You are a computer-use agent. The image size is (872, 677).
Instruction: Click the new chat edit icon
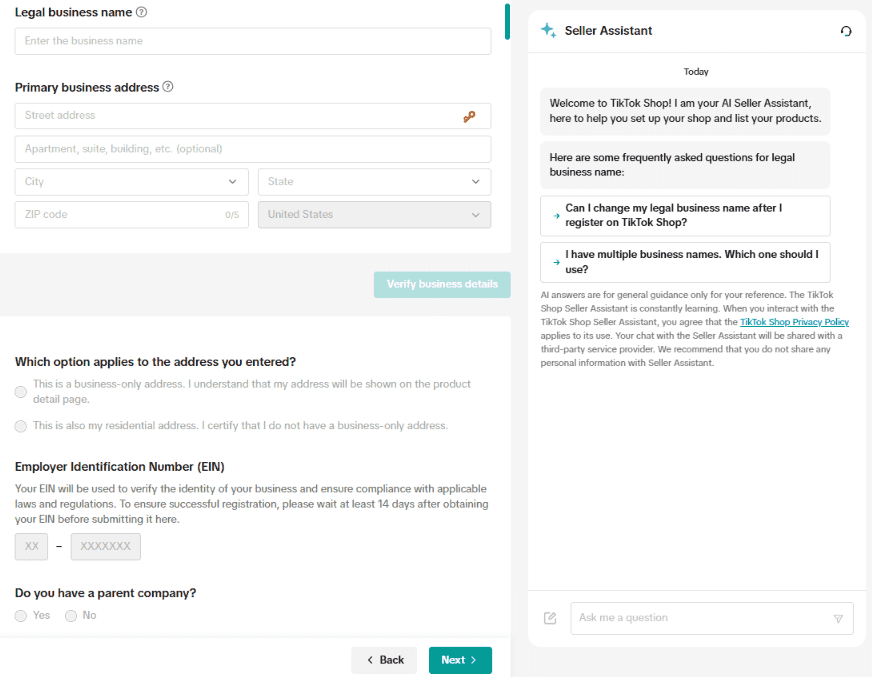tap(550, 618)
